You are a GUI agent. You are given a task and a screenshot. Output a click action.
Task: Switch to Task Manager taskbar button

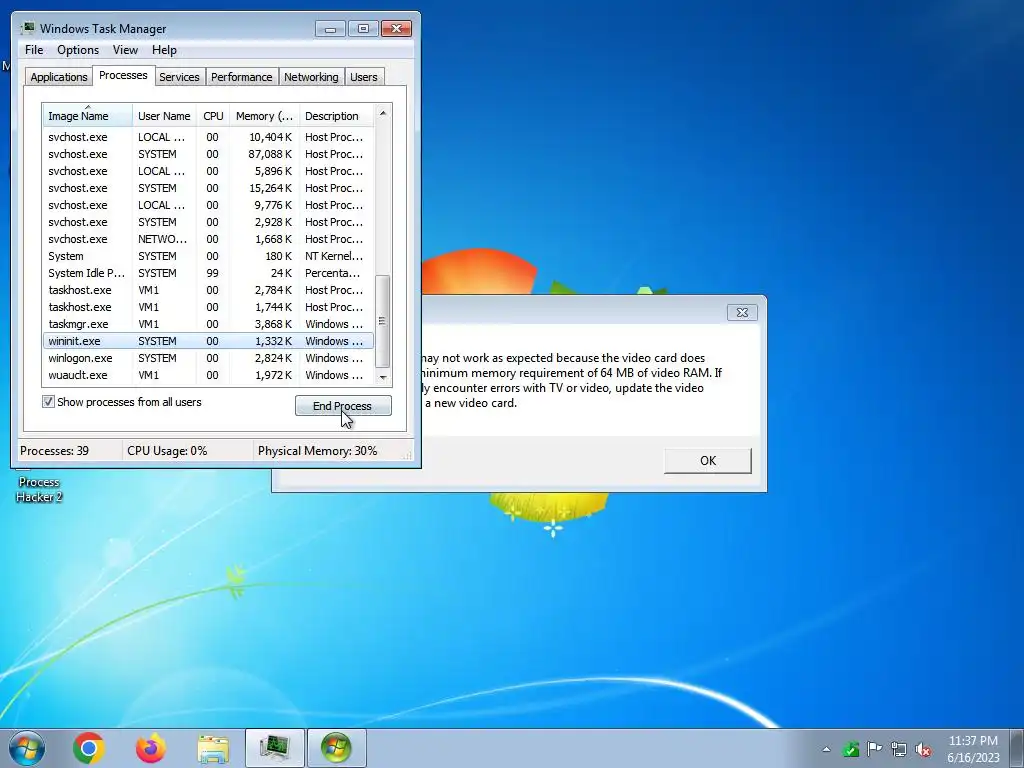point(275,748)
